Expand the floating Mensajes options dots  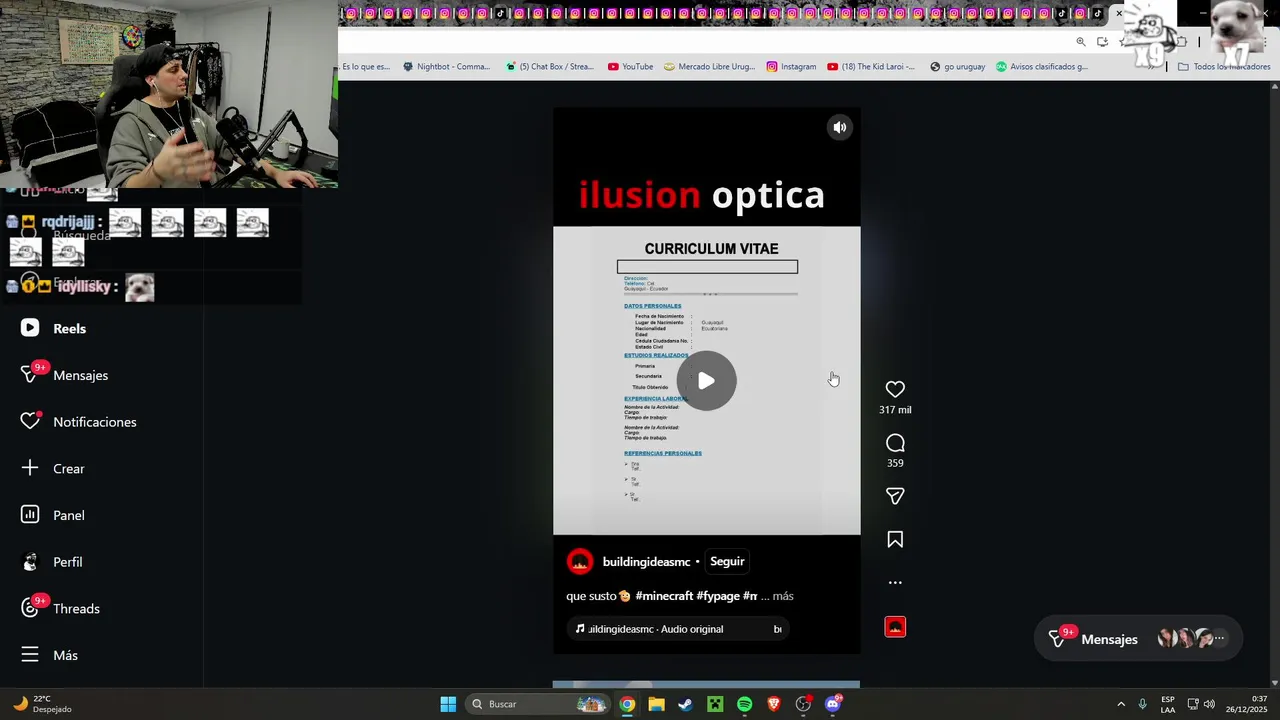point(1219,638)
